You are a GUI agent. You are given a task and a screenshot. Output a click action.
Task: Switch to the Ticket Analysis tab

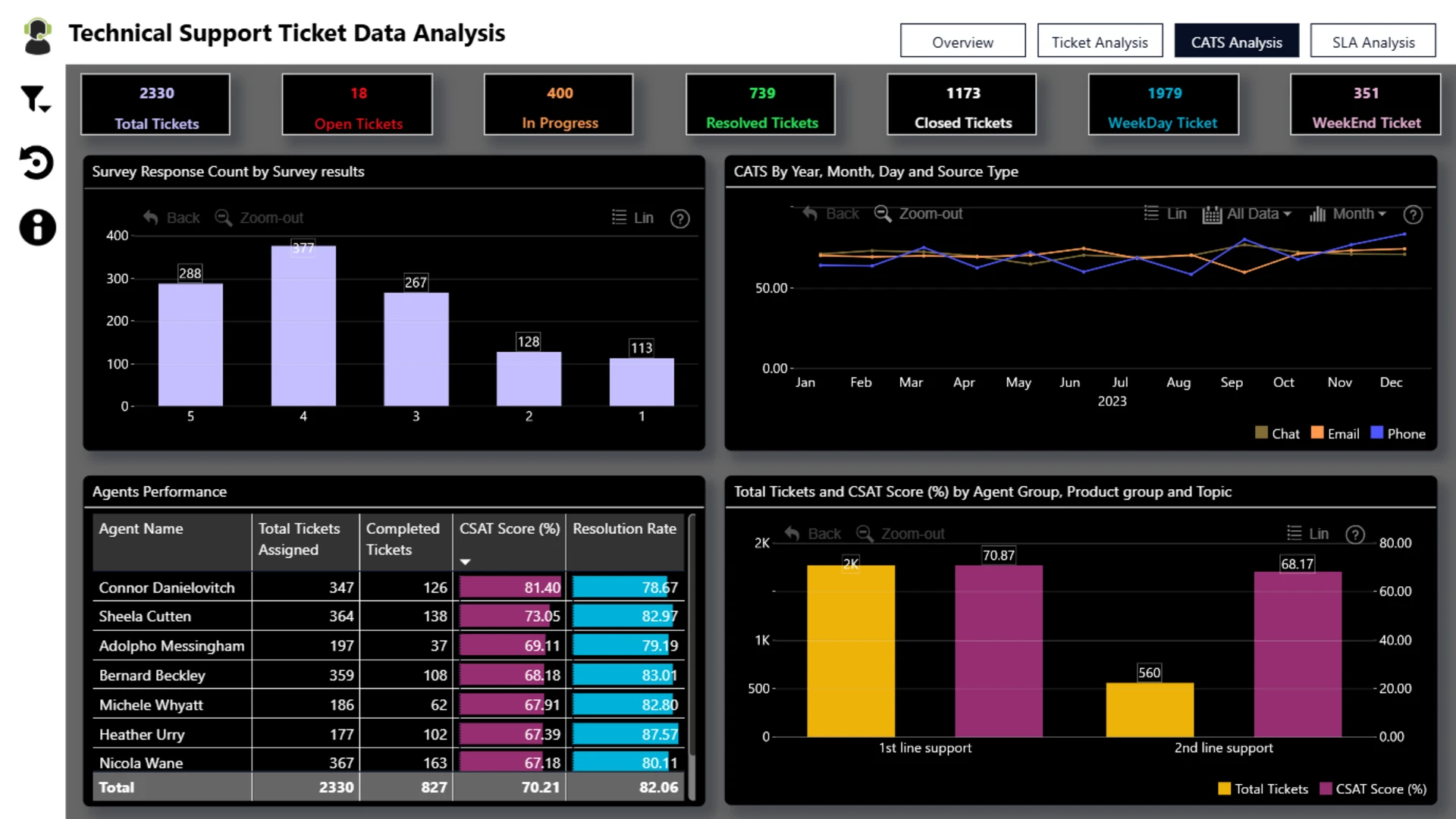pos(1099,42)
